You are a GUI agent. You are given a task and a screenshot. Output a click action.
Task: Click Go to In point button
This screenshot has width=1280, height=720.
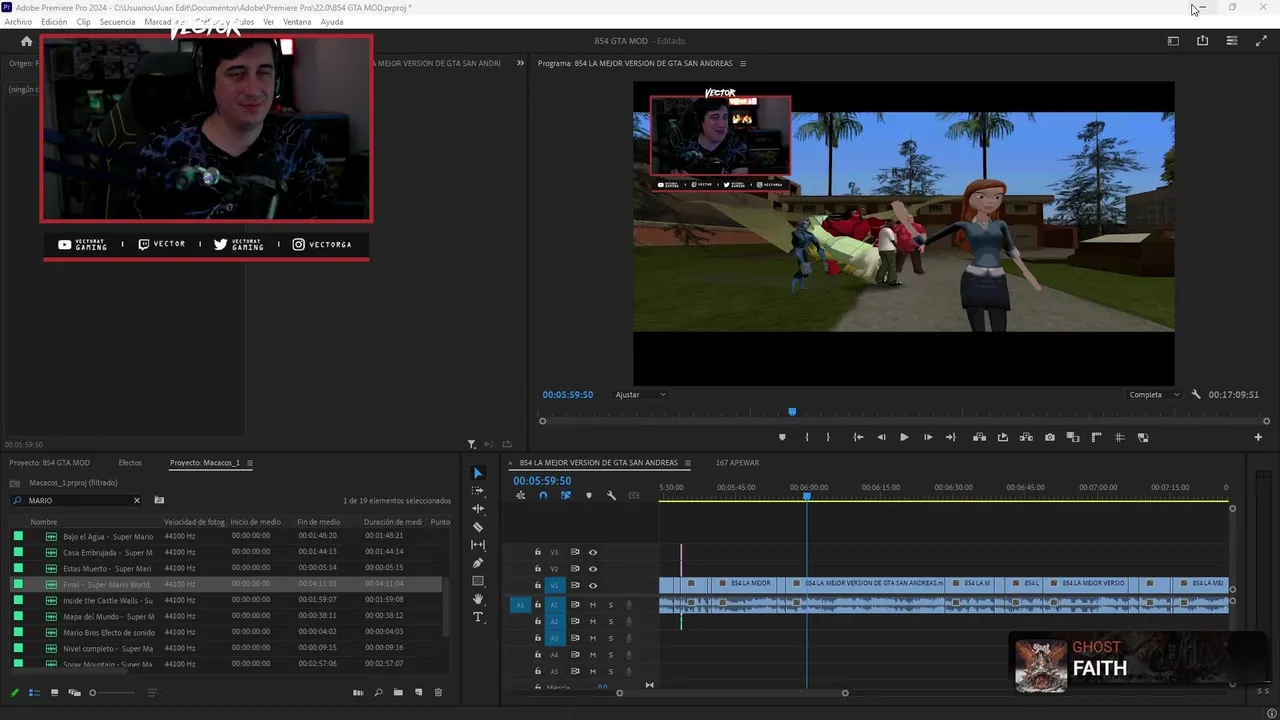pos(858,437)
